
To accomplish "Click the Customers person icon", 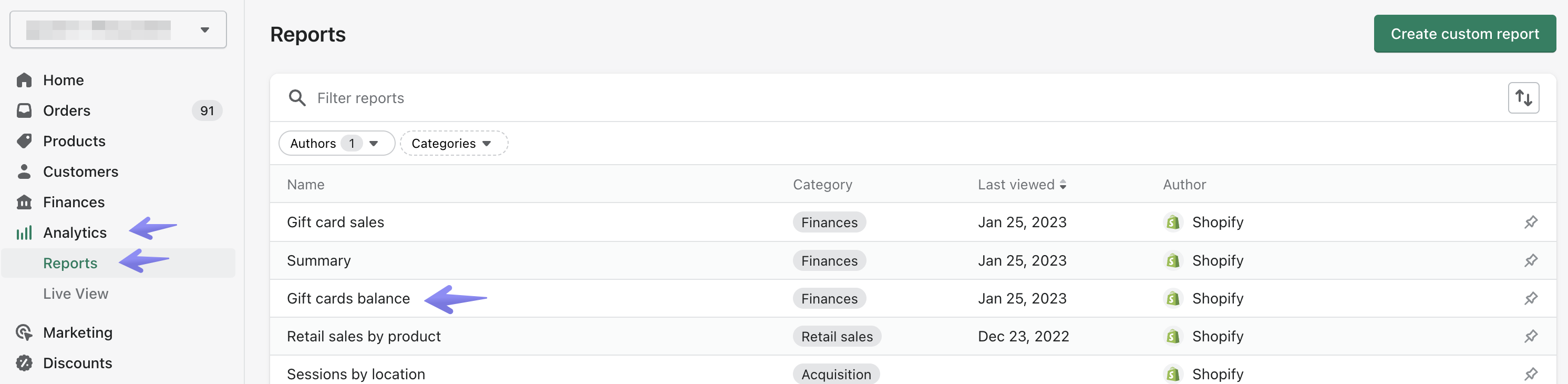I will coord(24,171).
